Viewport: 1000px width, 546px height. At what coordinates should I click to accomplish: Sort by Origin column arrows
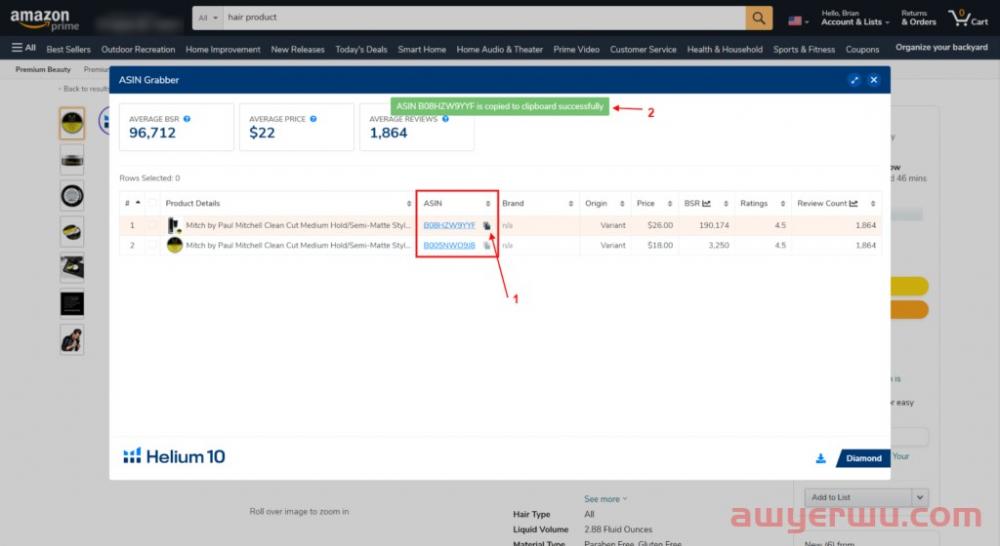click(x=622, y=203)
